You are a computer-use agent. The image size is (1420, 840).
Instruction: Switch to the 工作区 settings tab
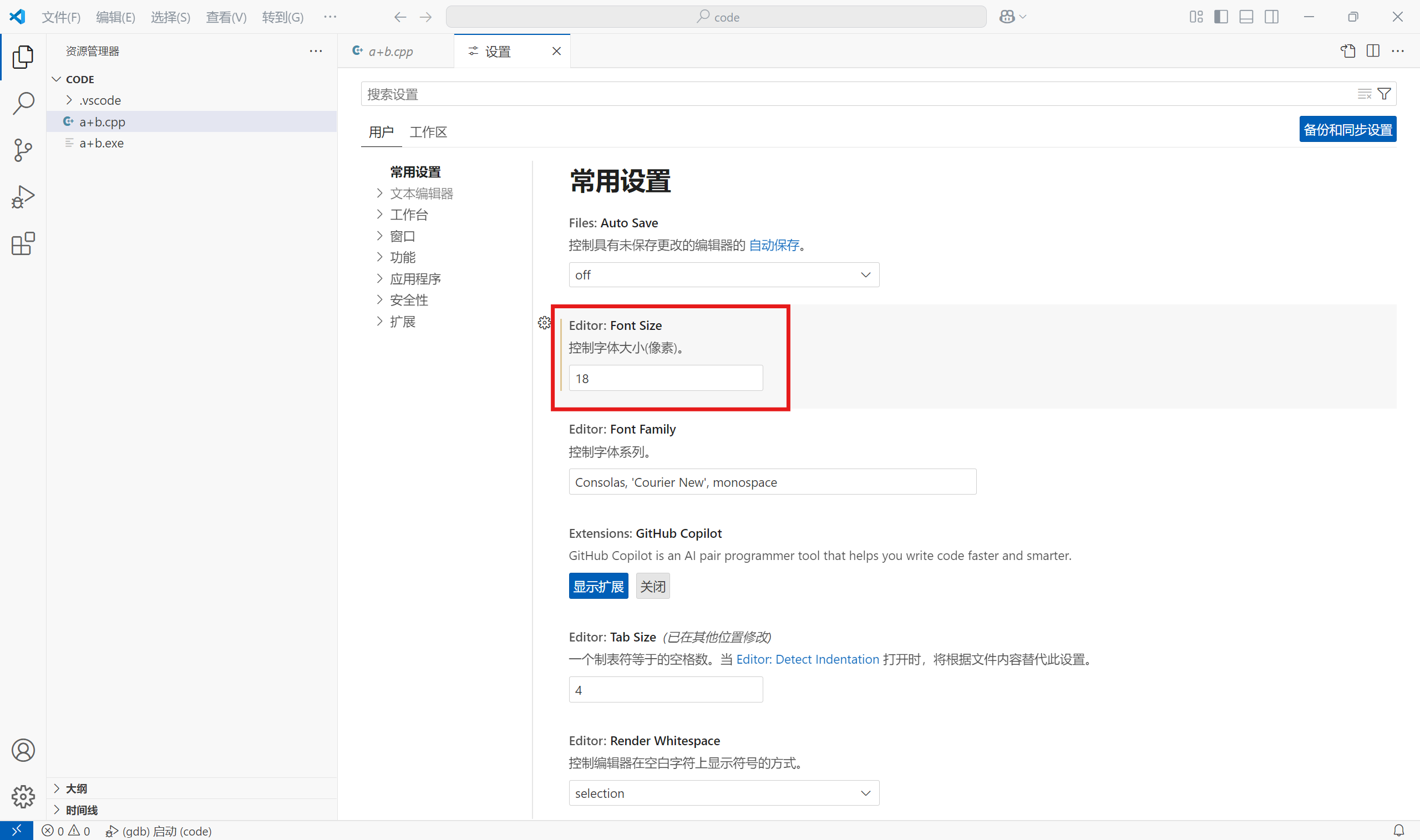tap(428, 132)
